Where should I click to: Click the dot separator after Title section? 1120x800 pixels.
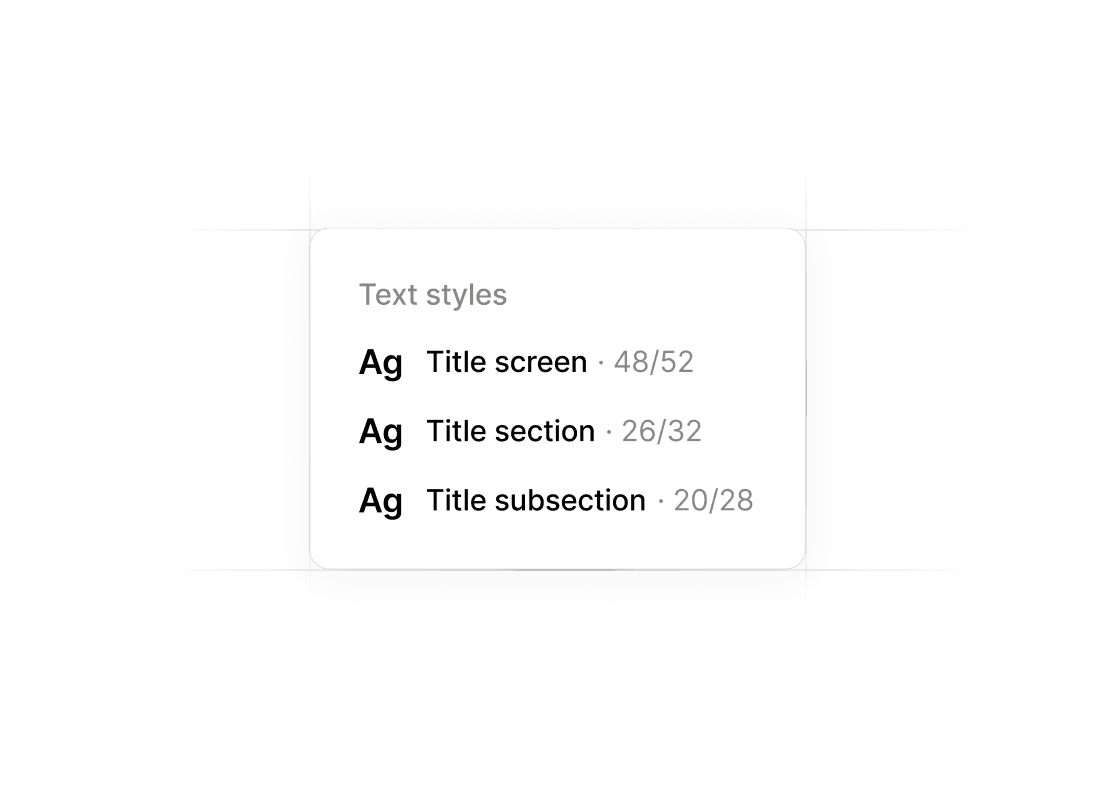click(x=609, y=432)
